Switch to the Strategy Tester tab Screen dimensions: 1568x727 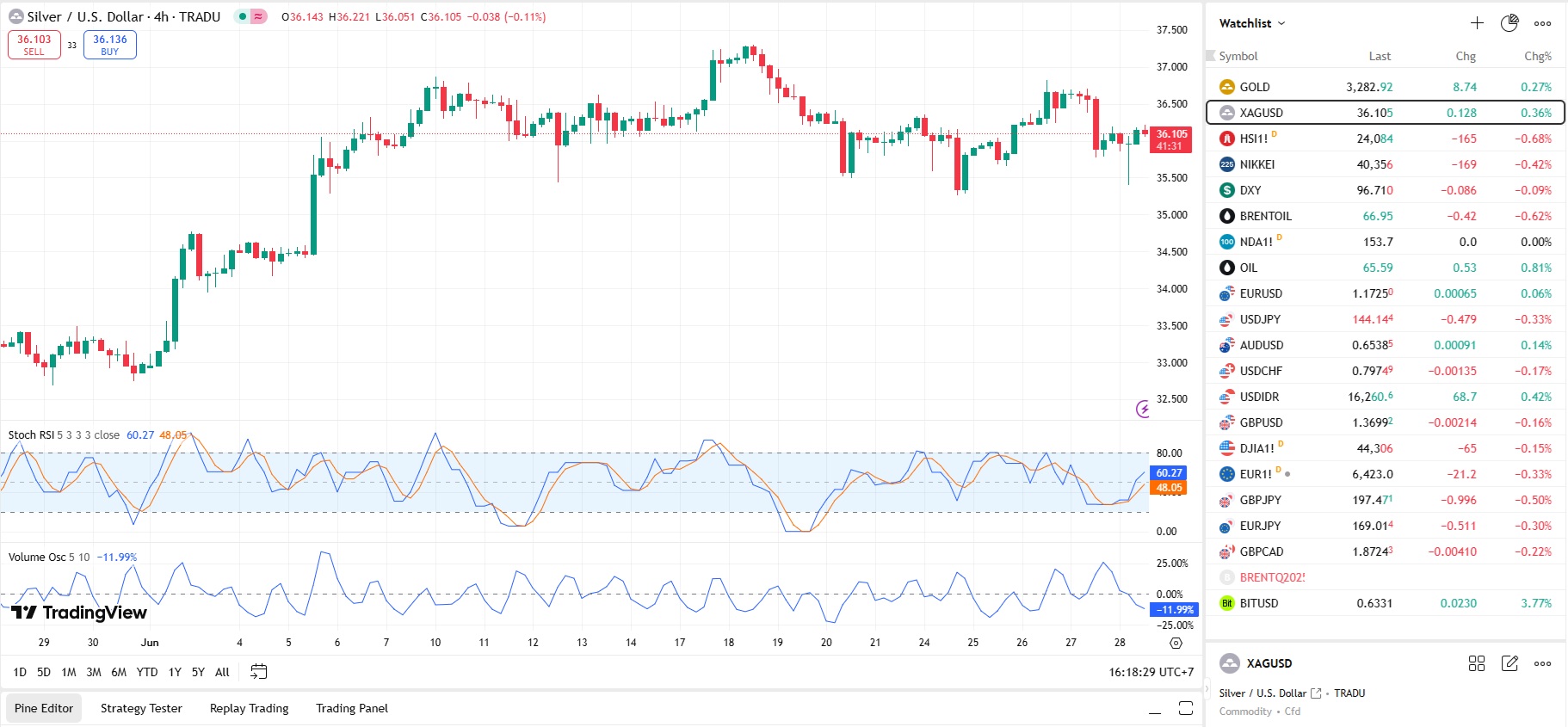click(x=141, y=708)
